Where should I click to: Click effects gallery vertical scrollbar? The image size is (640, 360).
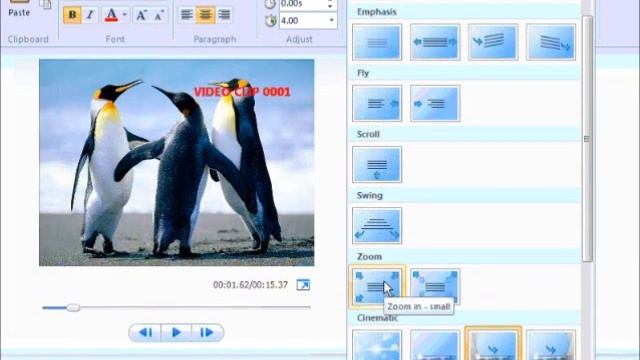point(587,139)
